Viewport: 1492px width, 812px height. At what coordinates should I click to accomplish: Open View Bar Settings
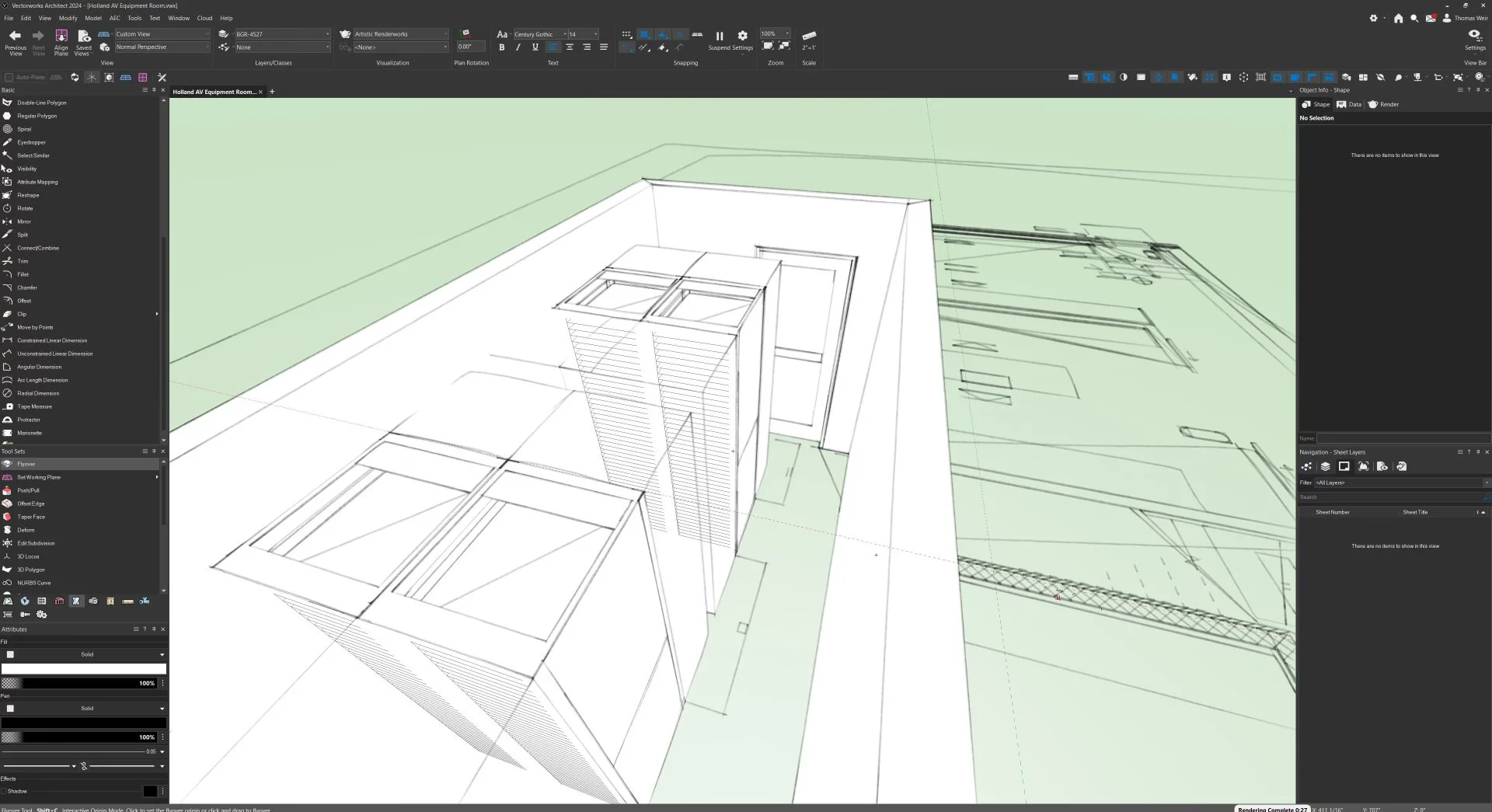tap(1474, 36)
